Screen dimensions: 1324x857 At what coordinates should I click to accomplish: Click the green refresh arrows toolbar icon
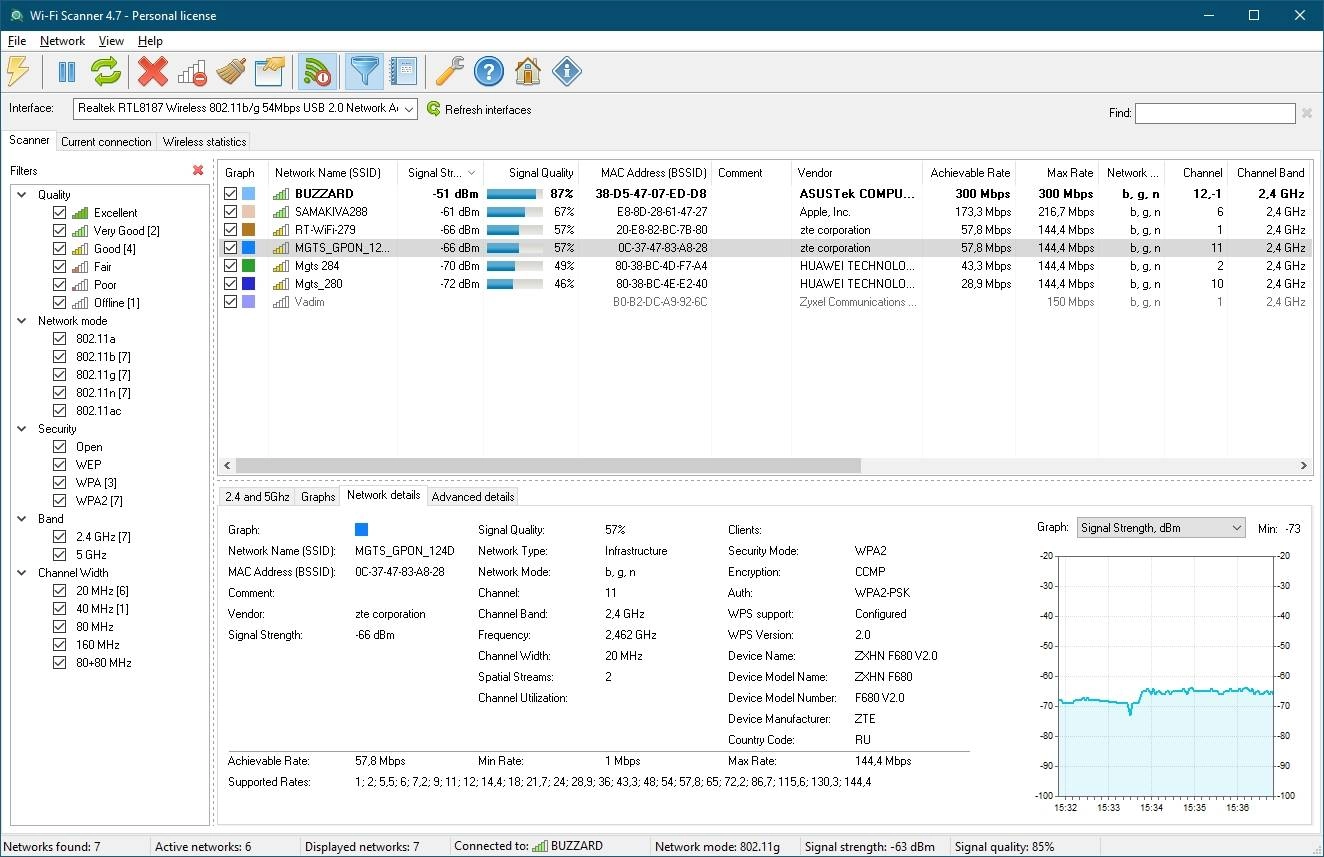tap(106, 71)
